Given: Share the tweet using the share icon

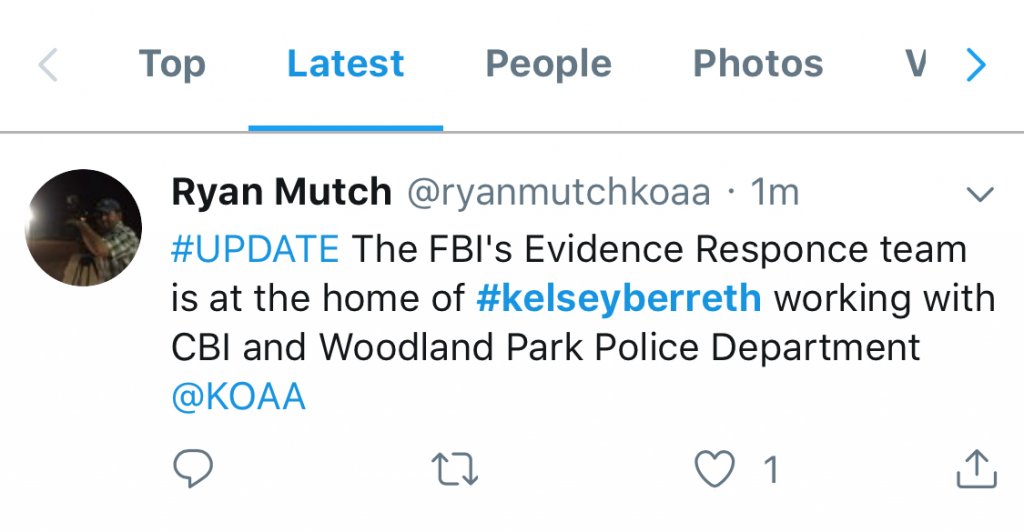Looking at the screenshot, I should pos(975,468).
